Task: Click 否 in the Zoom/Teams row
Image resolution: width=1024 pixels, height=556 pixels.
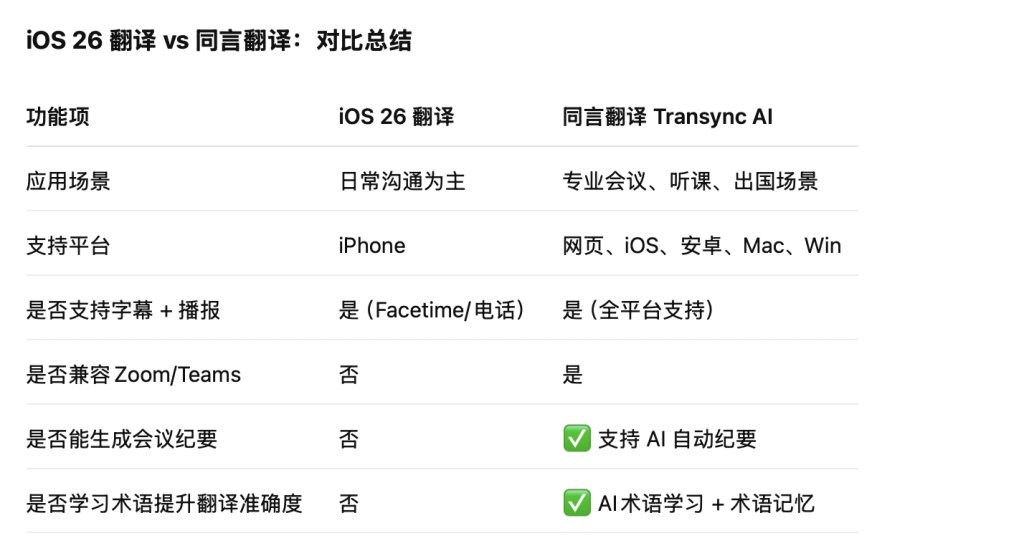Action: point(349,374)
